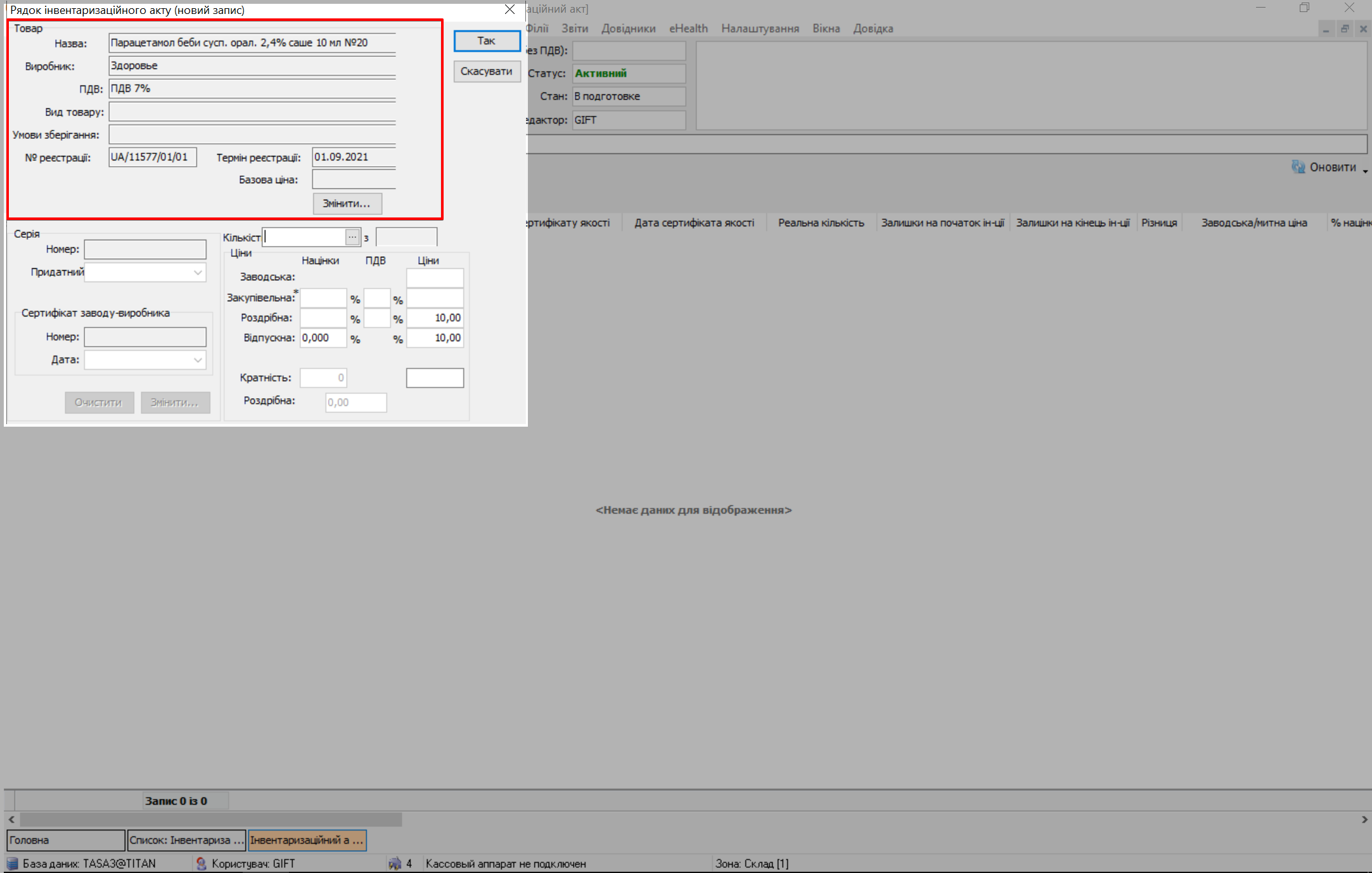Click the Оновити refresh icon
Image resolution: width=1372 pixels, height=873 pixels.
[1298, 167]
